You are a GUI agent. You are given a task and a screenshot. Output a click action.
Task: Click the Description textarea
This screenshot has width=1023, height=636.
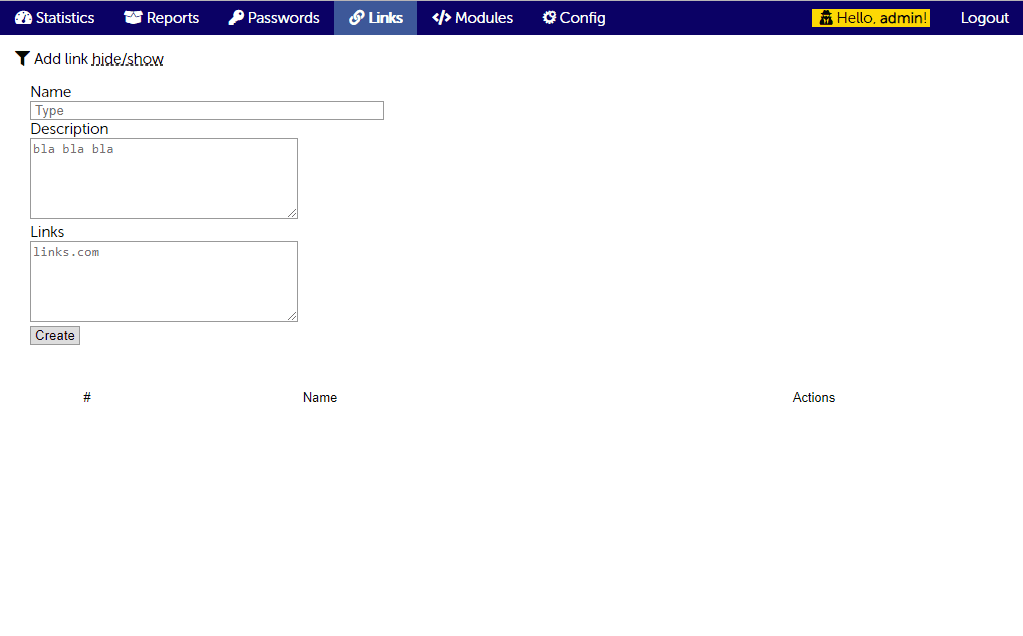point(163,178)
